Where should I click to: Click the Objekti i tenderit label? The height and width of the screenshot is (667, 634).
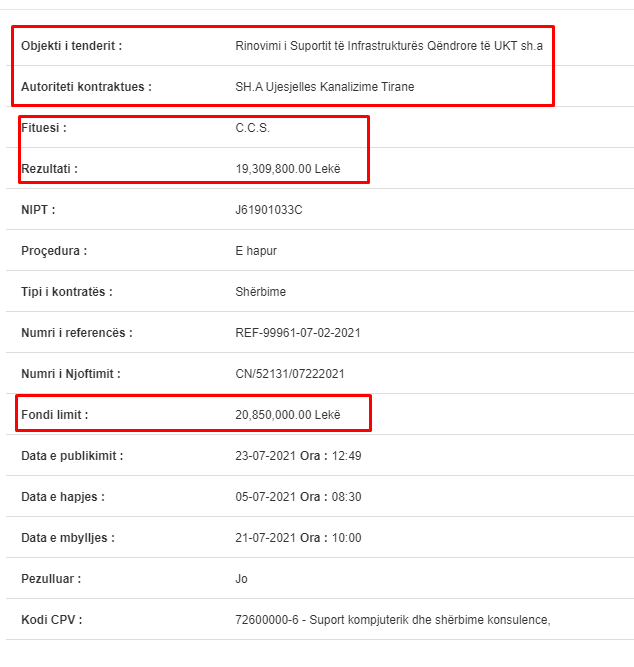click(x=71, y=46)
